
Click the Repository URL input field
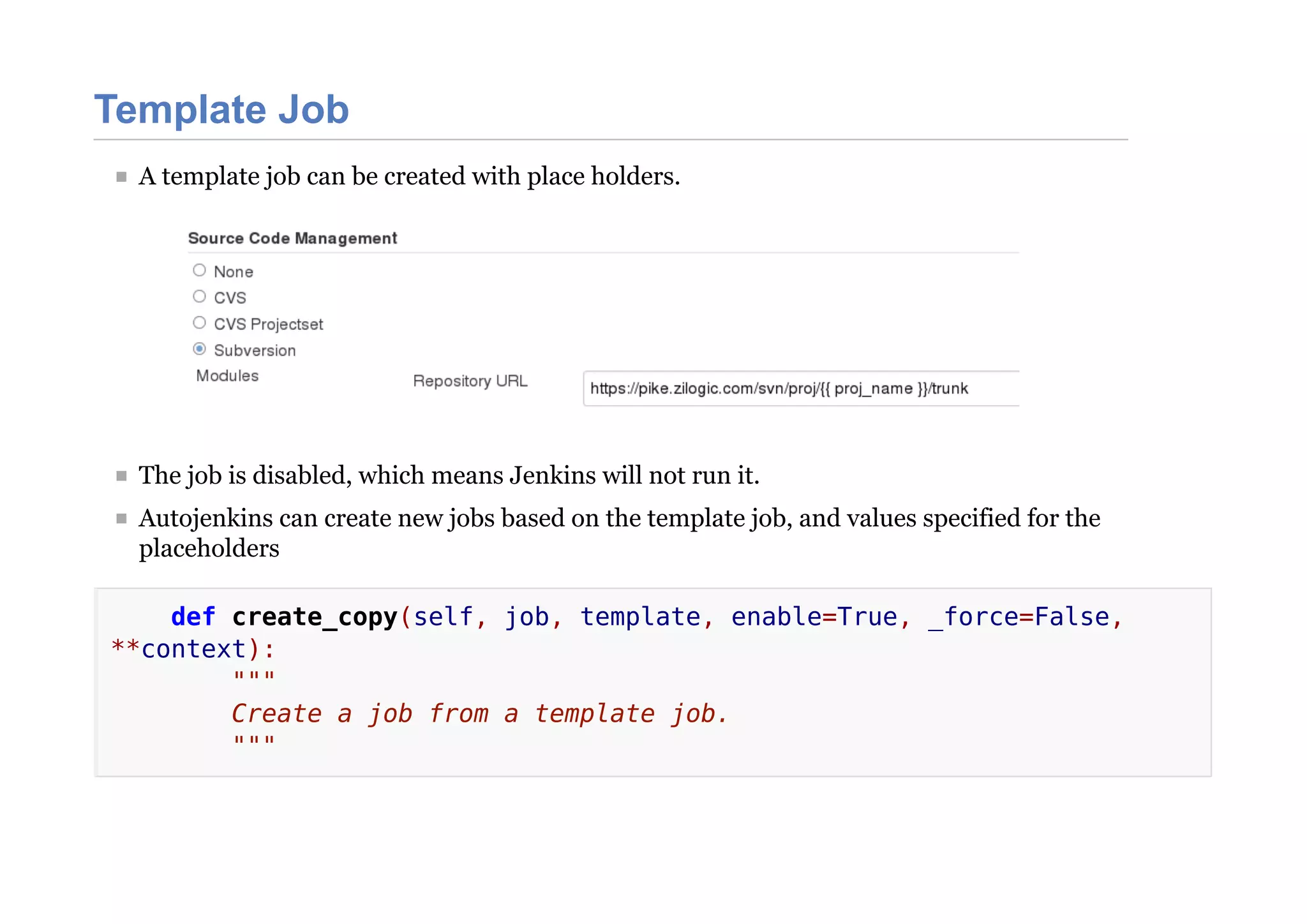pos(801,388)
